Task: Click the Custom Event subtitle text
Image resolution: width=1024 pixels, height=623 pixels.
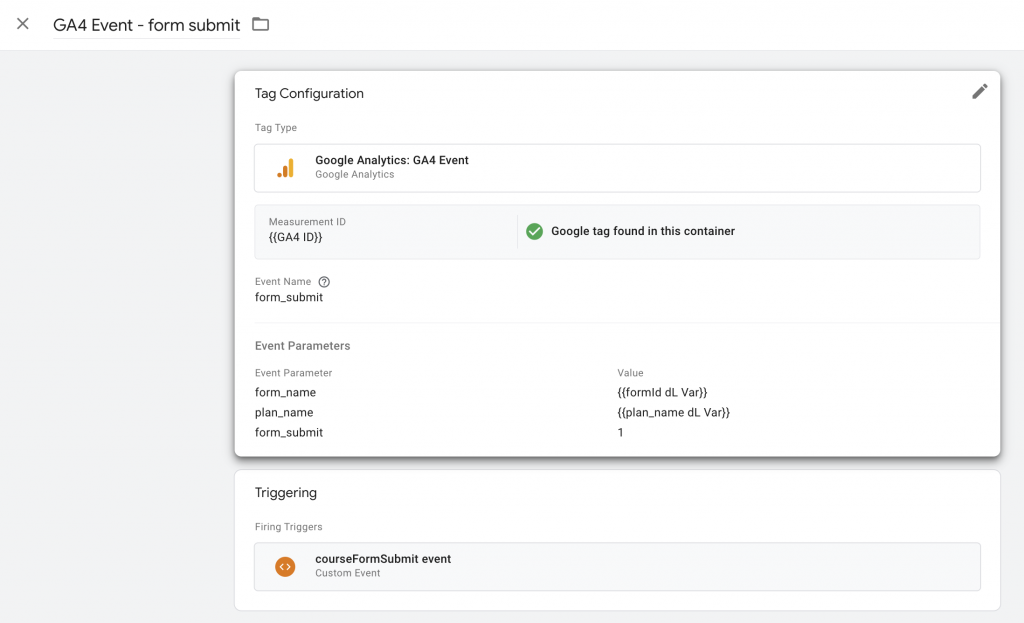Action: 347,573
